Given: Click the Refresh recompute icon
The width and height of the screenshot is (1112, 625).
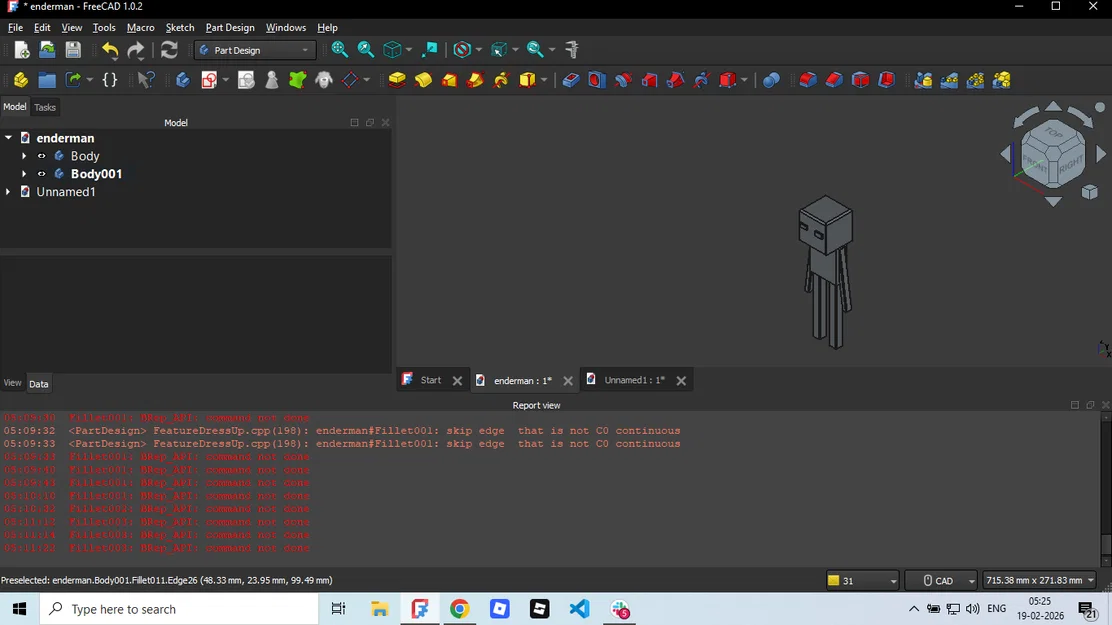Looking at the screenshot, I should tap(169, 50).
